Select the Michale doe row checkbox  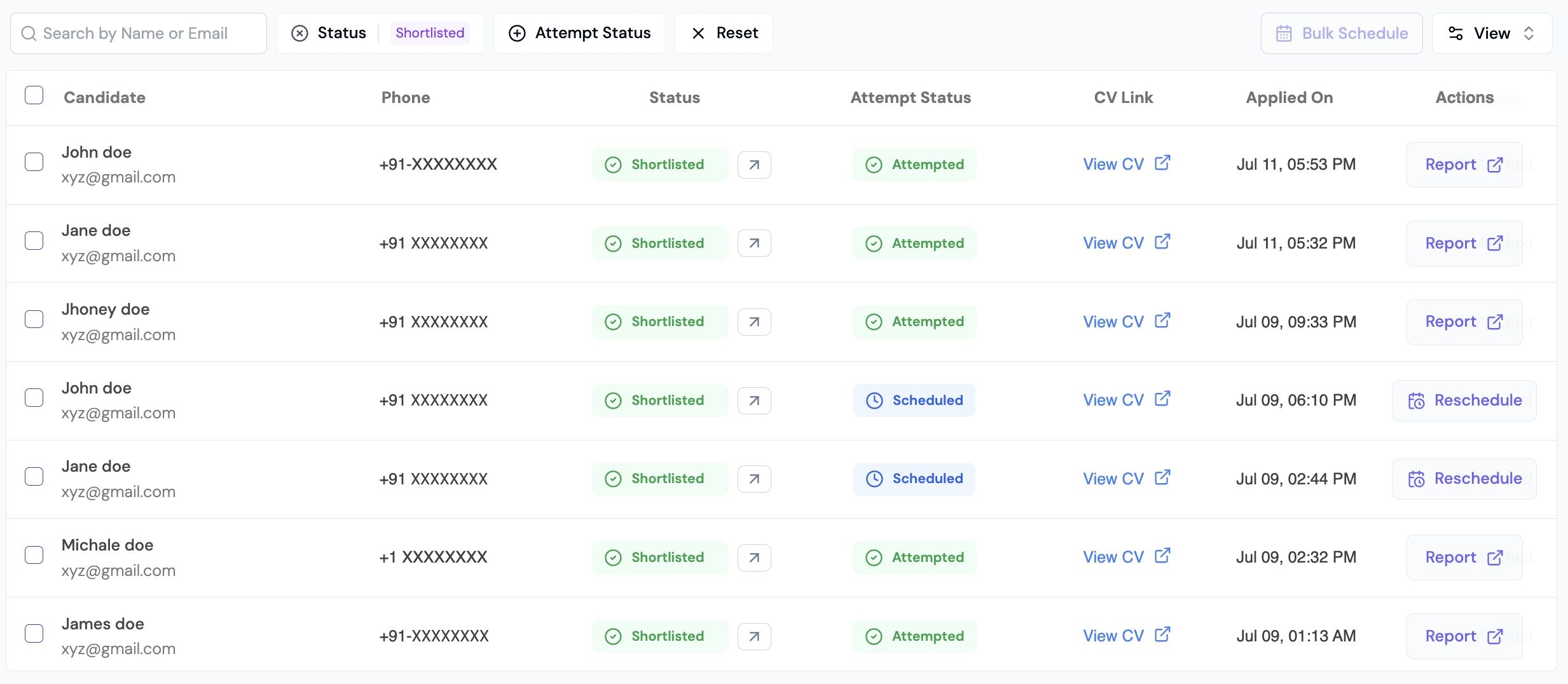[34, 555]
